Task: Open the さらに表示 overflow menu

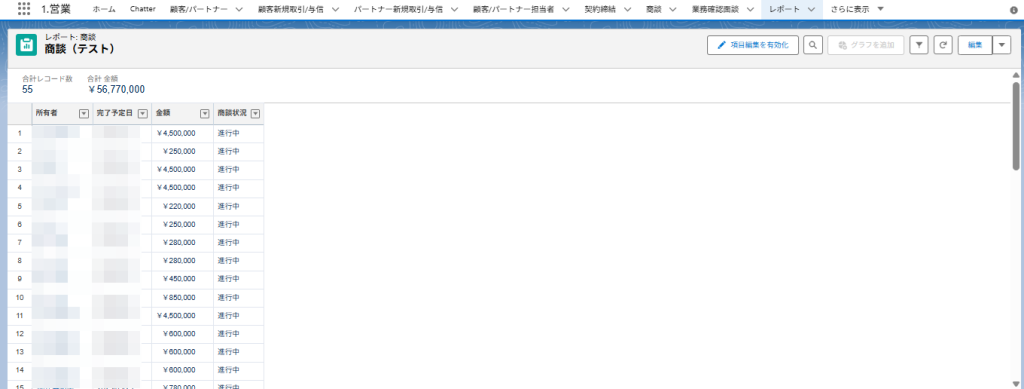Action: tap(857, 9)
